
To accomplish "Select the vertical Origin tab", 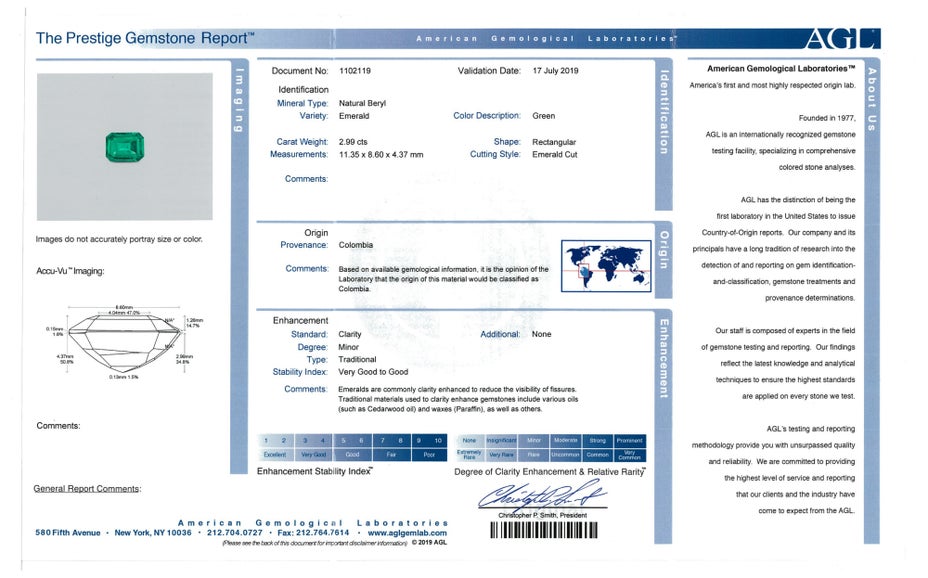I will (x=664, y=250).
